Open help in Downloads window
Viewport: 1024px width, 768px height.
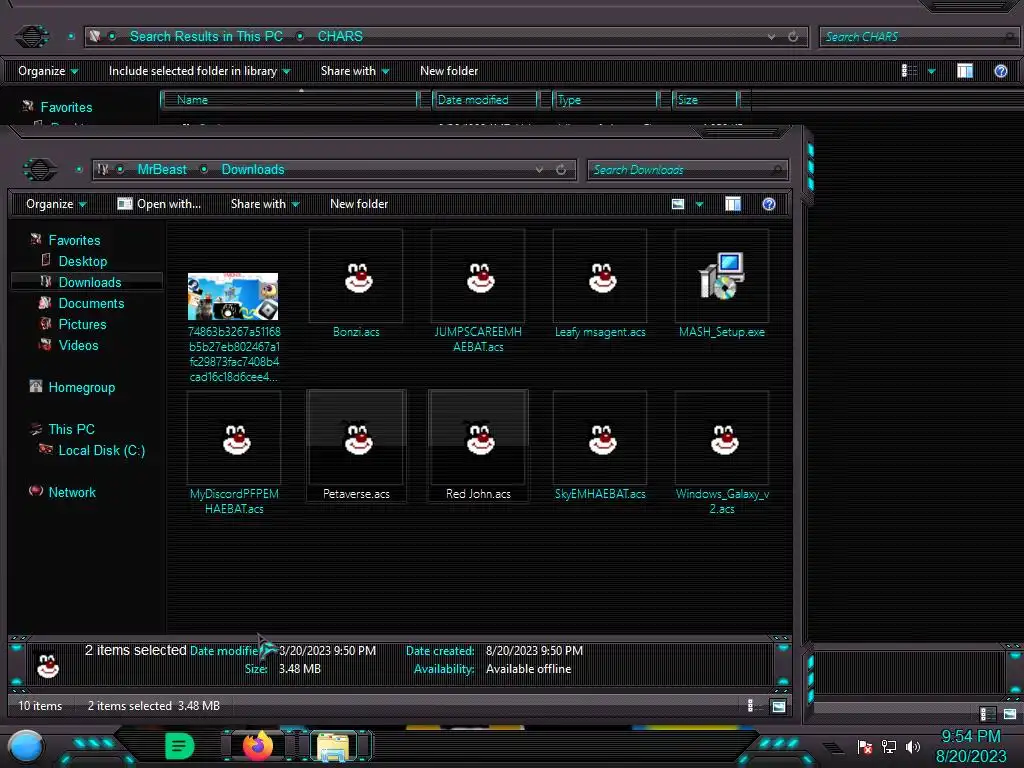click(769, 204)
